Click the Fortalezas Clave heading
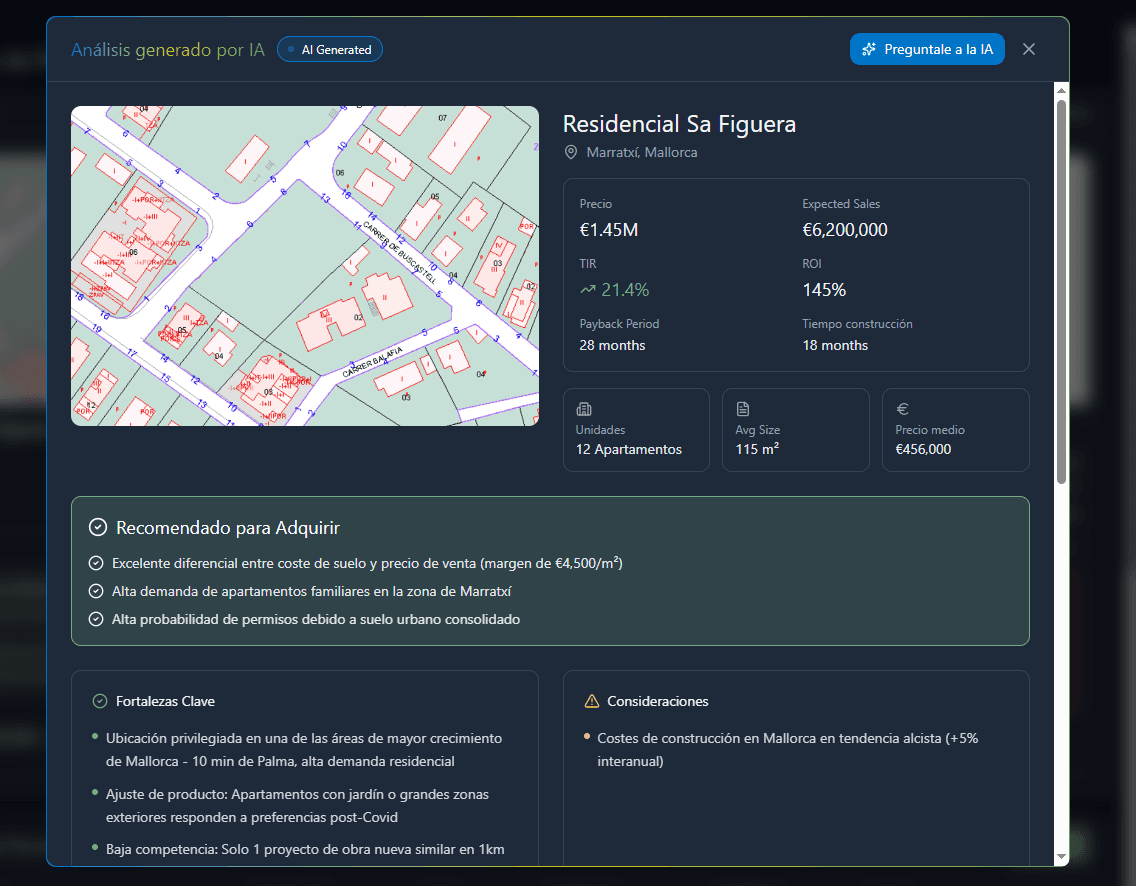Screen dimensions: 1136x886 165,701
